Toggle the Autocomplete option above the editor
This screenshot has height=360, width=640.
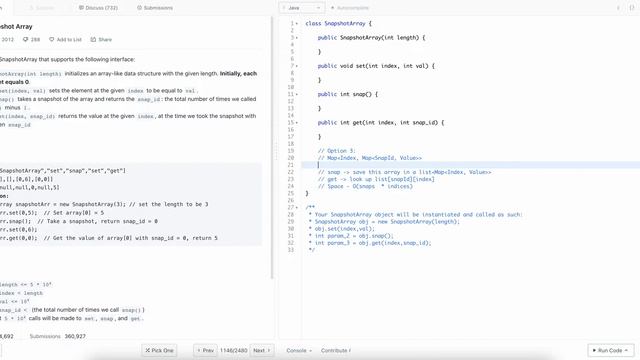click(349, 8)
